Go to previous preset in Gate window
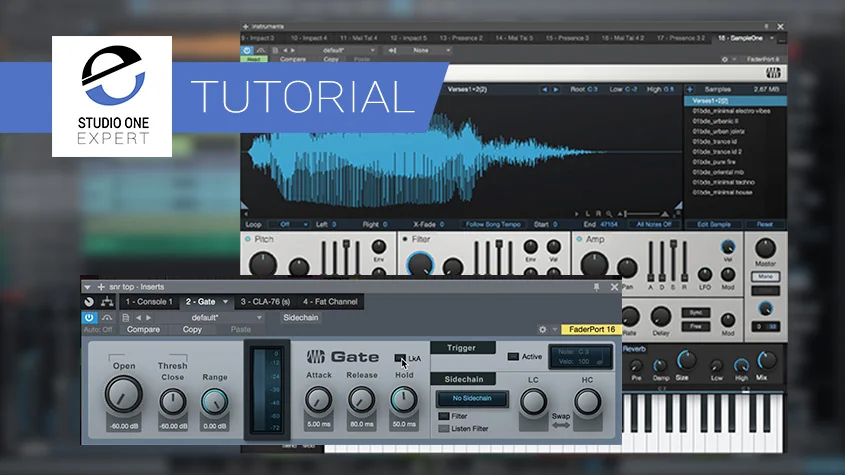Image resolution: width=845 pixels, height=475 pixels. click(x=138, y=318)
